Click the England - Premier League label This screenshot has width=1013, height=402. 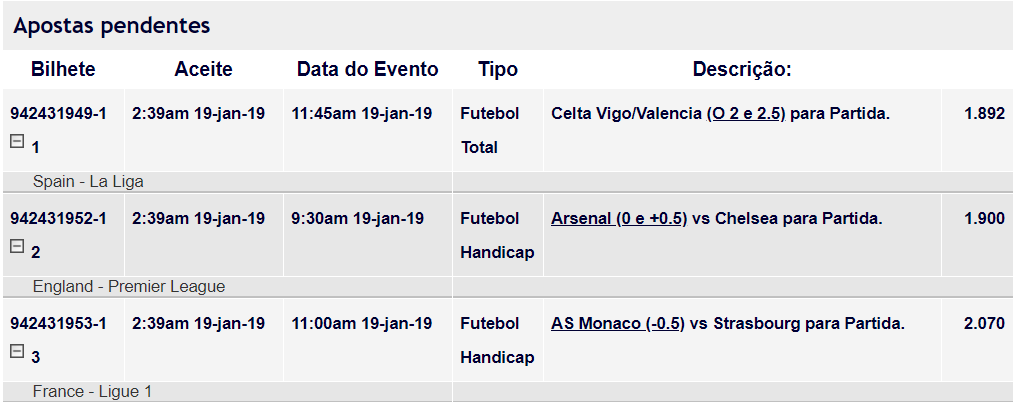click(x=129, y=286)
